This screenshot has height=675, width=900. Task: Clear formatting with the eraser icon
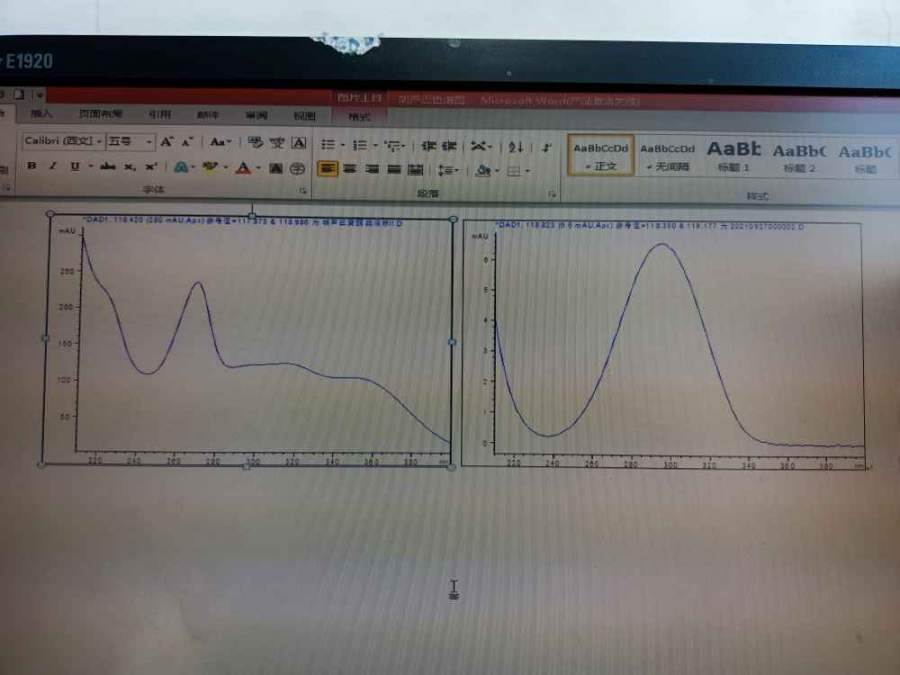click(x=255, y=142)
